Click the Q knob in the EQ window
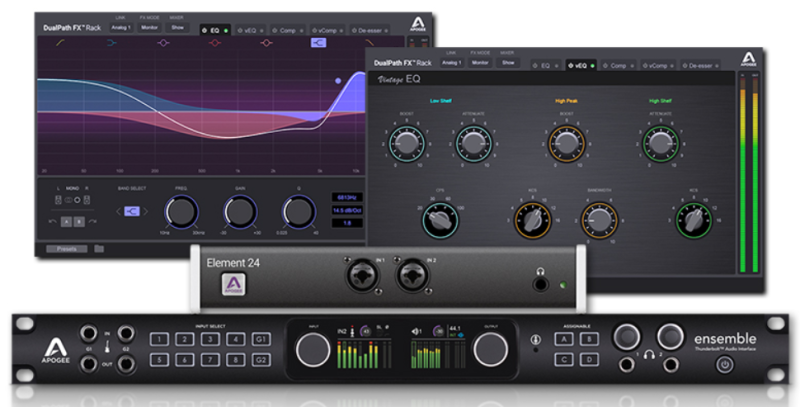Viewport: 800px width, 407px height. 299,212
